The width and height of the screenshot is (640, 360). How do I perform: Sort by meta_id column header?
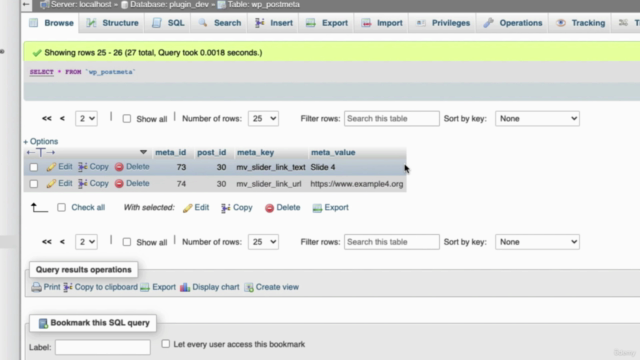[x=171, y=152]
